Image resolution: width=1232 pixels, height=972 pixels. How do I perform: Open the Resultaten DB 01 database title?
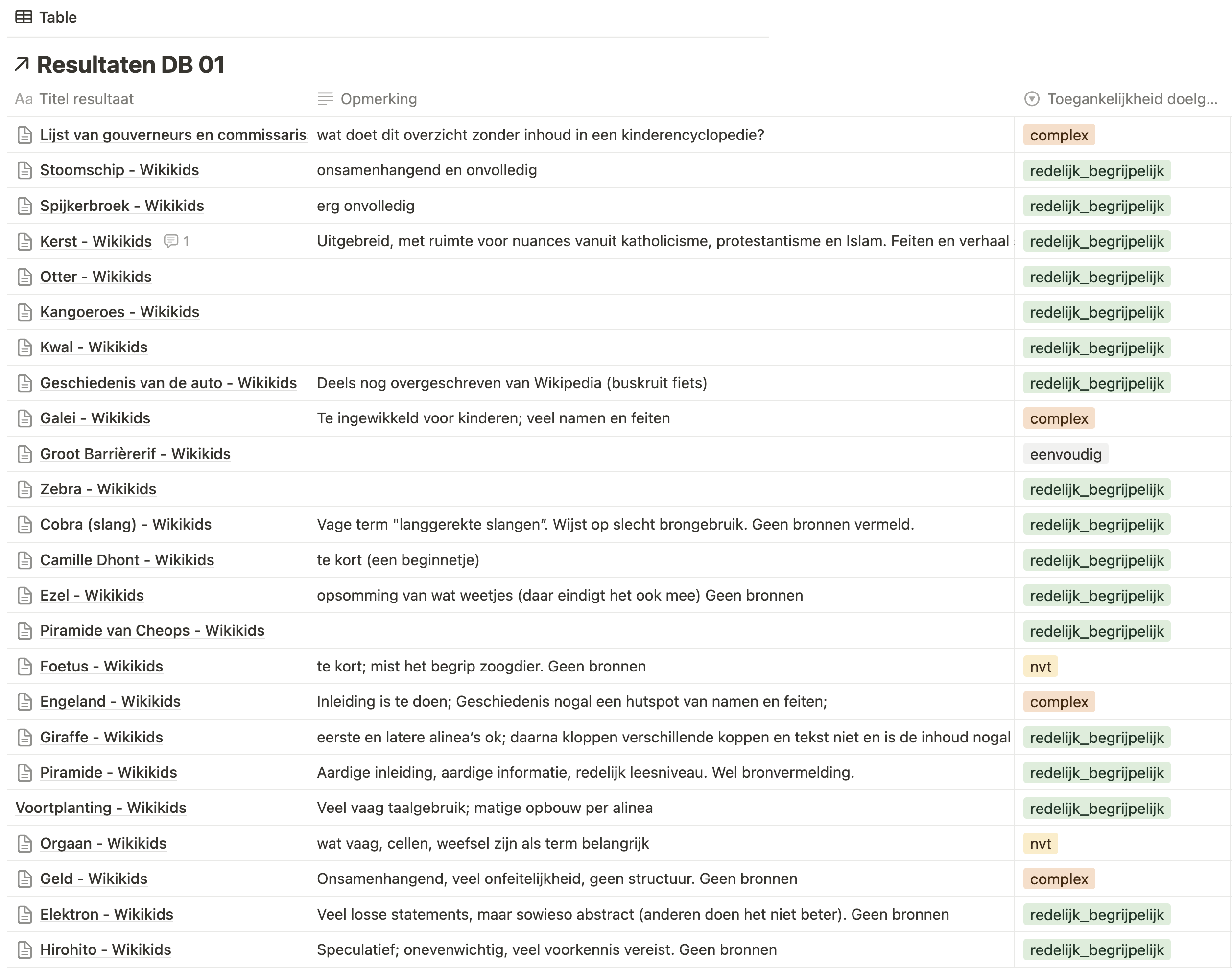[130, 65]
